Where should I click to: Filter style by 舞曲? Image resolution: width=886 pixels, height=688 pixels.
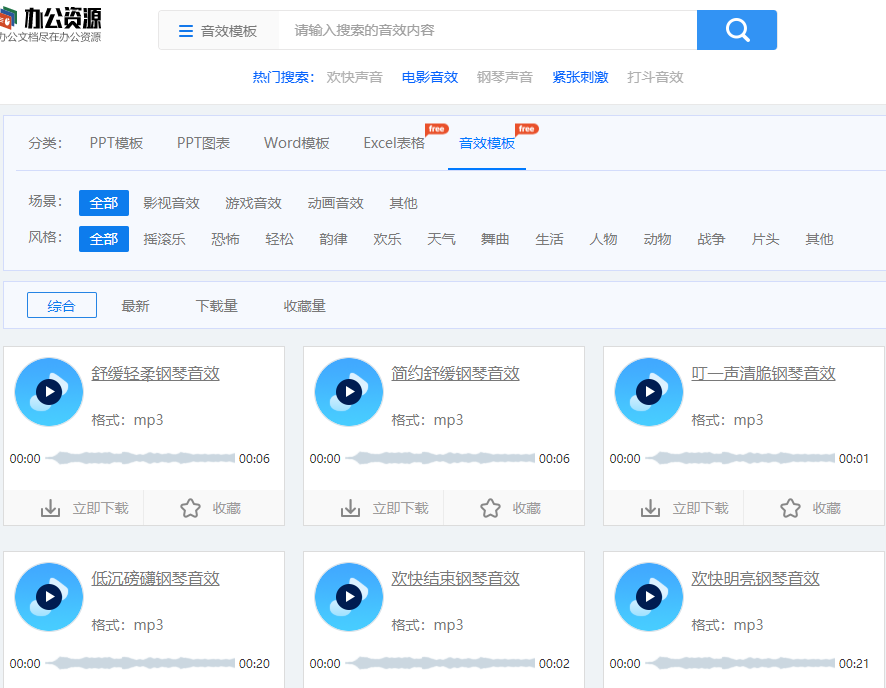click(495, 239)
